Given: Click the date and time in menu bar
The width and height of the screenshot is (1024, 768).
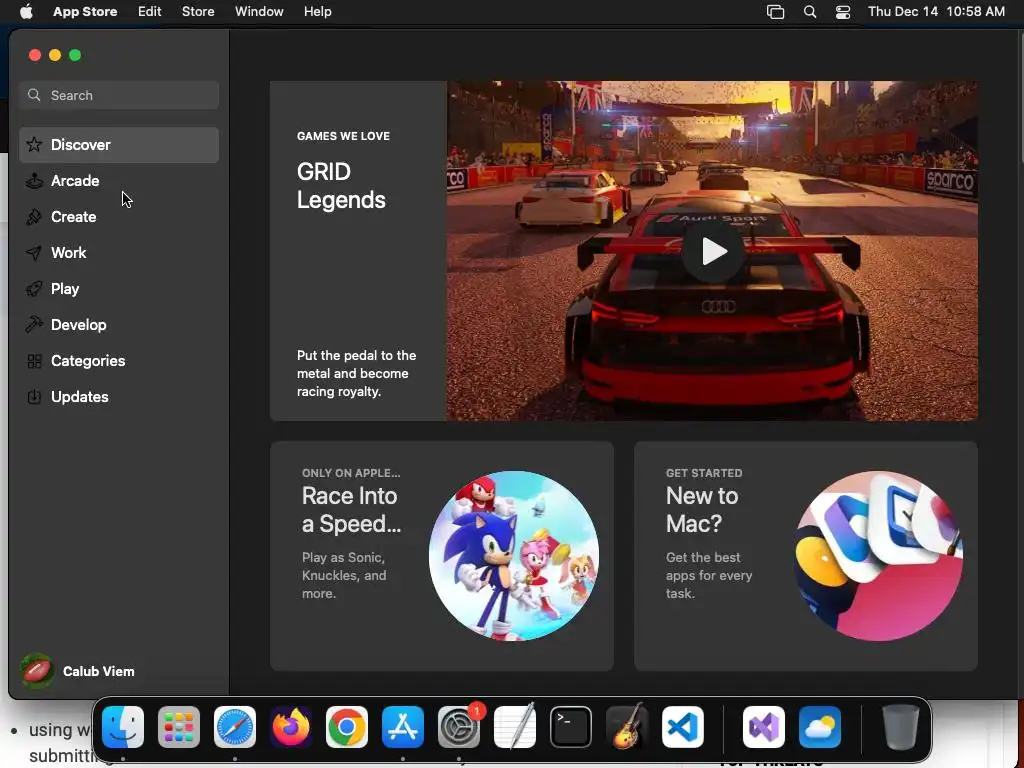Looking at the screenshot, I should click(936, 12).
